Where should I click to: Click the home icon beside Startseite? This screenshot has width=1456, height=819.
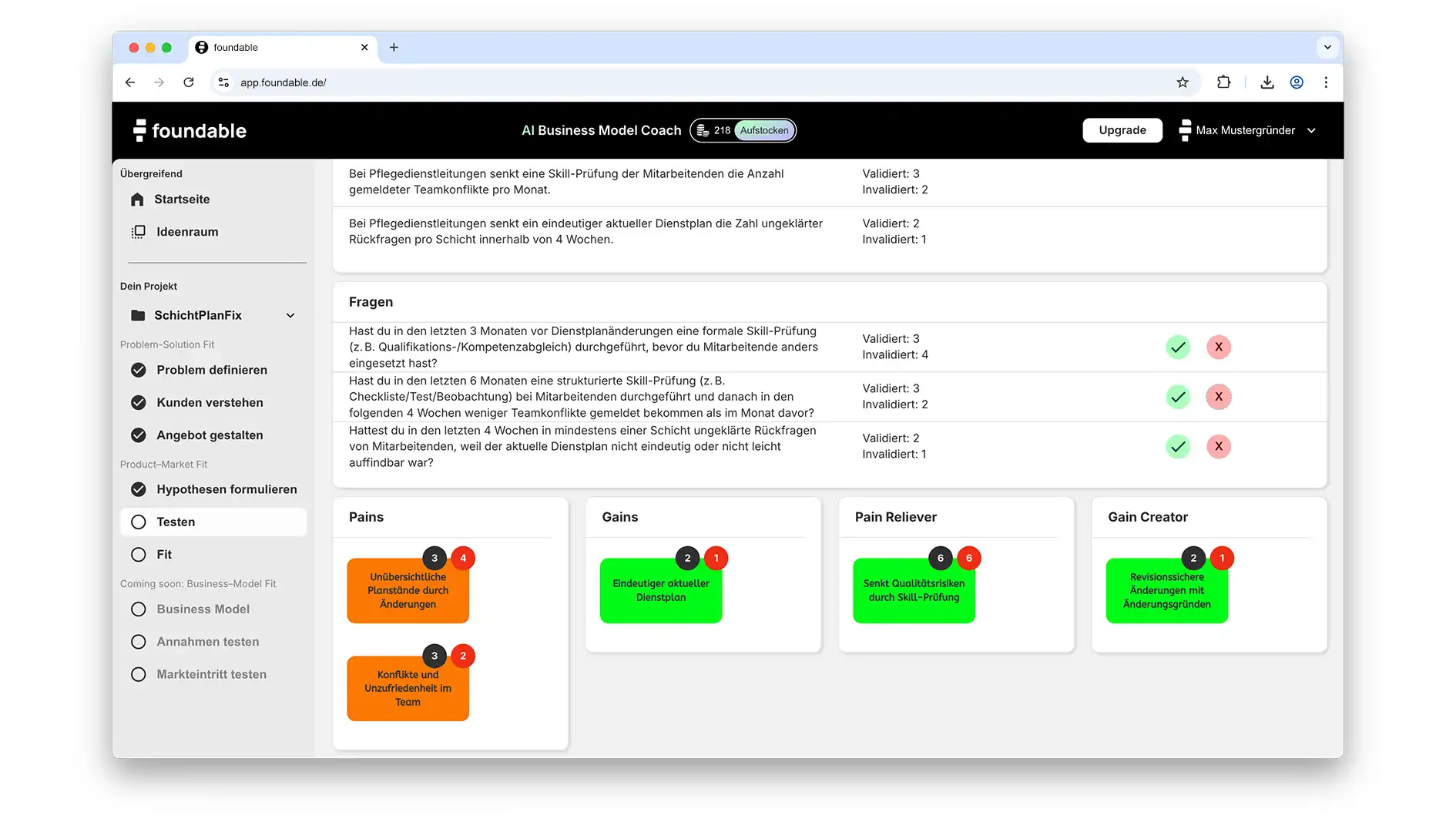click(138, 200)
